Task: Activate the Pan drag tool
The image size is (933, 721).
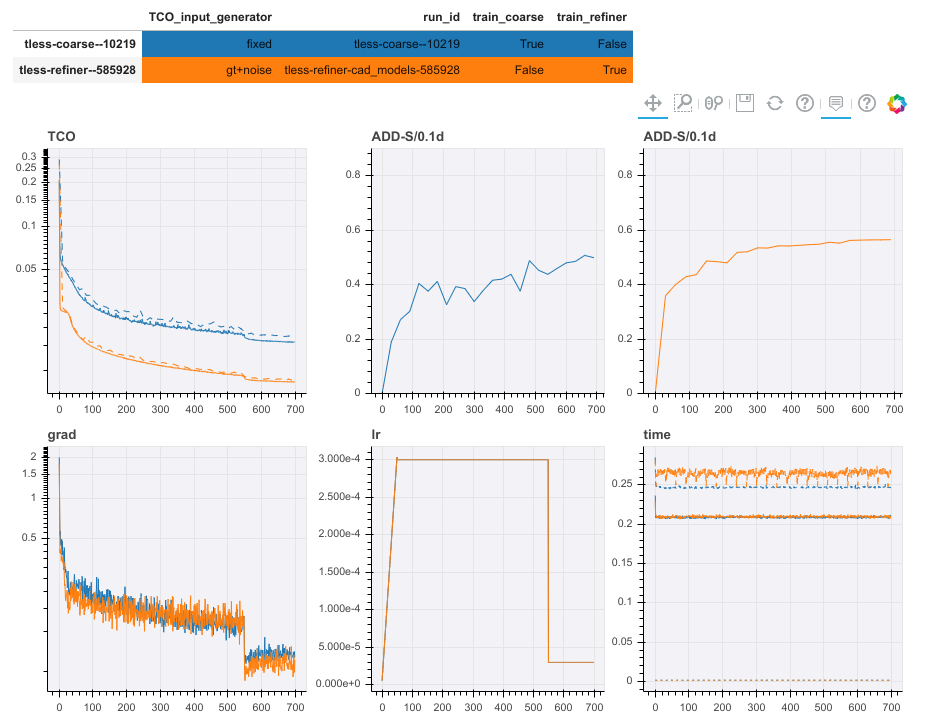Action: point(652,103)
